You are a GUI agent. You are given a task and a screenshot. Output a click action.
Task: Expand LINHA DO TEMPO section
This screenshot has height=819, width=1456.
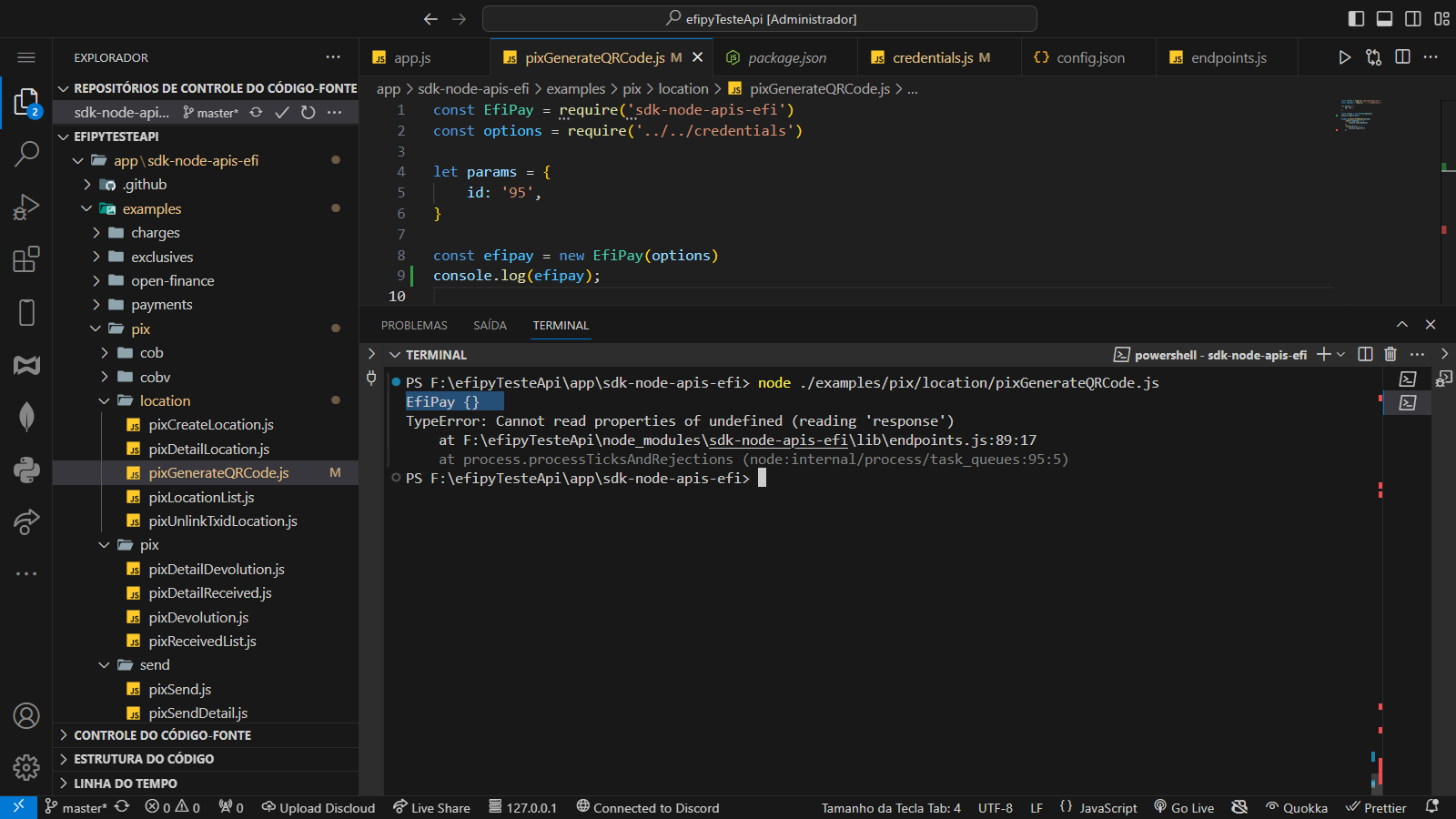tap(206, 784)
